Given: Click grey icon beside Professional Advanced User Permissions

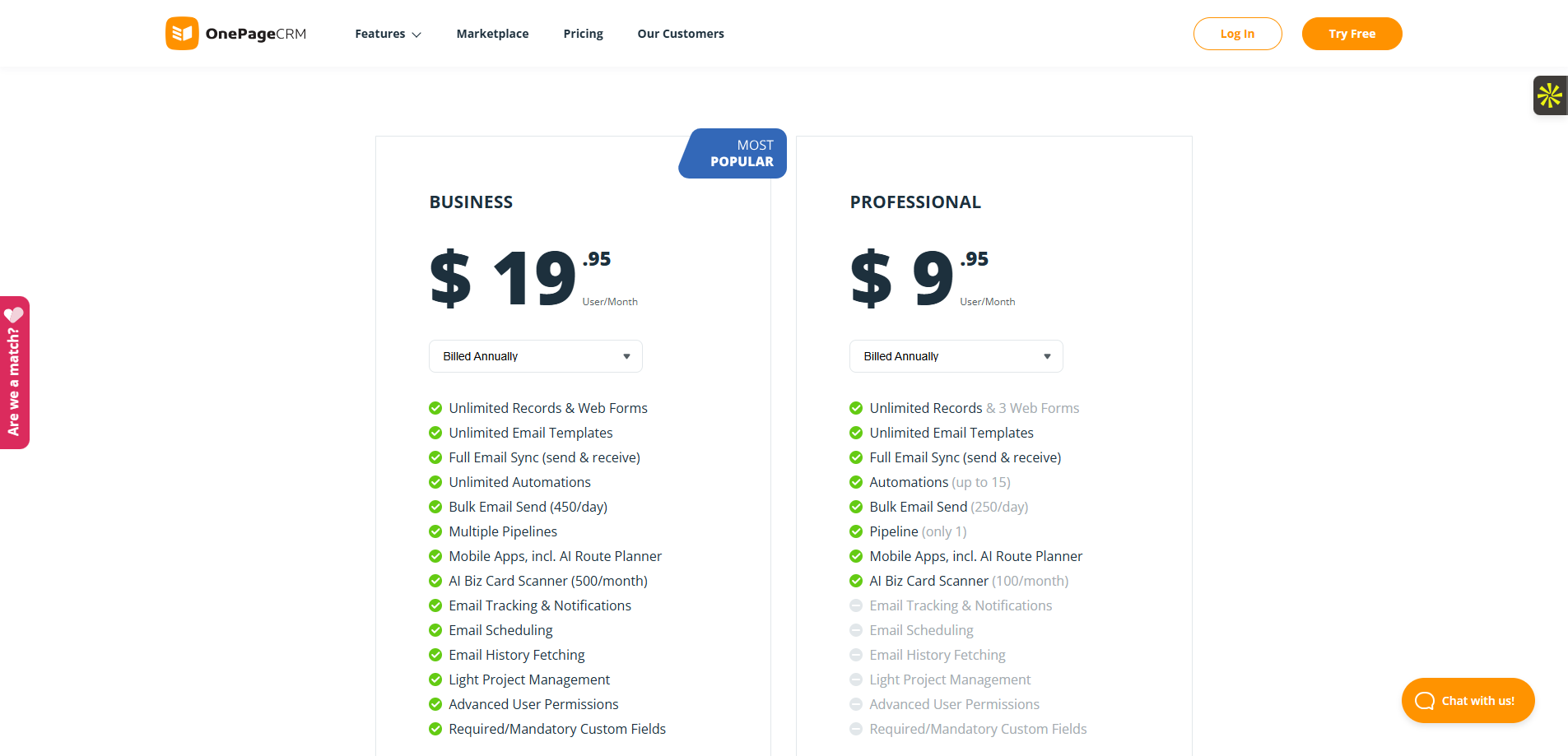Looking at the screenshot, I should point(856,704).
